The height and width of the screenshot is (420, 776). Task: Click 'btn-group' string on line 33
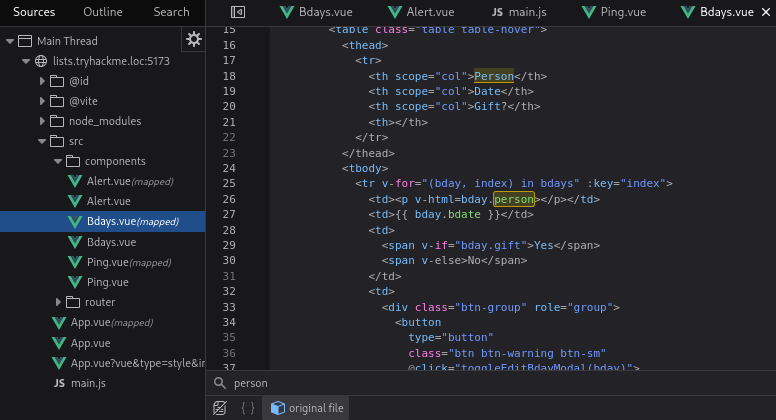click(x=490, y=307)
